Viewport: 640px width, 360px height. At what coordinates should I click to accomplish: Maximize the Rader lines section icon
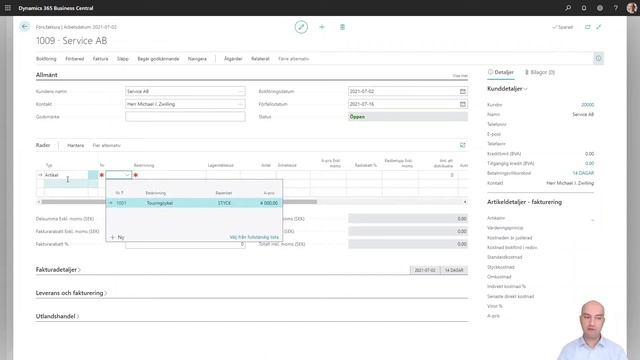click(462, 145)
